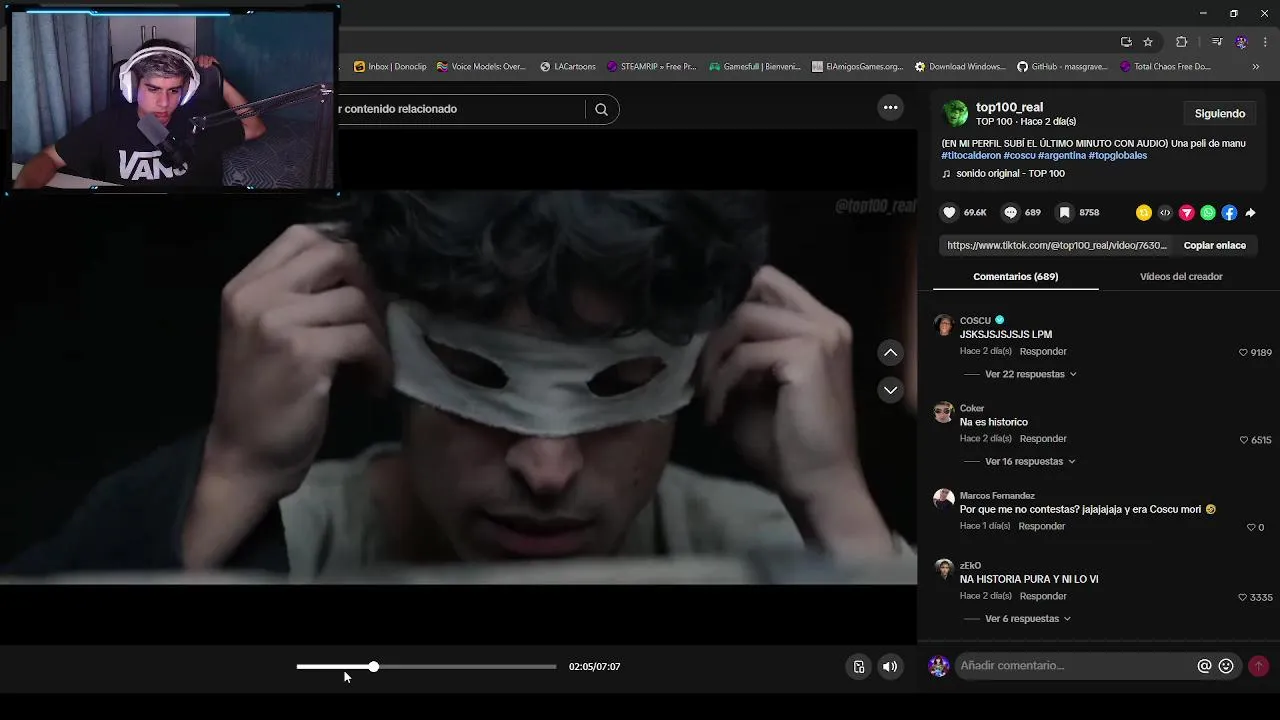Go to next video with down arrow

pos(890,390)
